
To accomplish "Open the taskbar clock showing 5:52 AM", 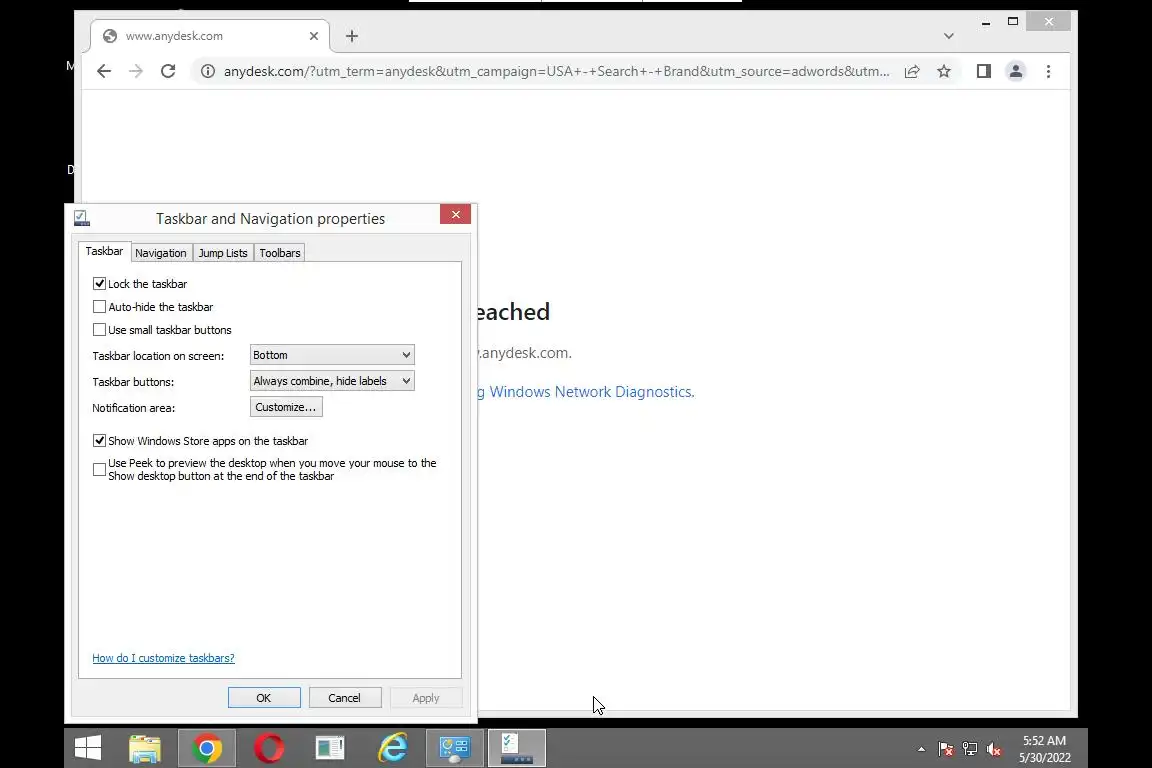I will tap(1044, 749).
